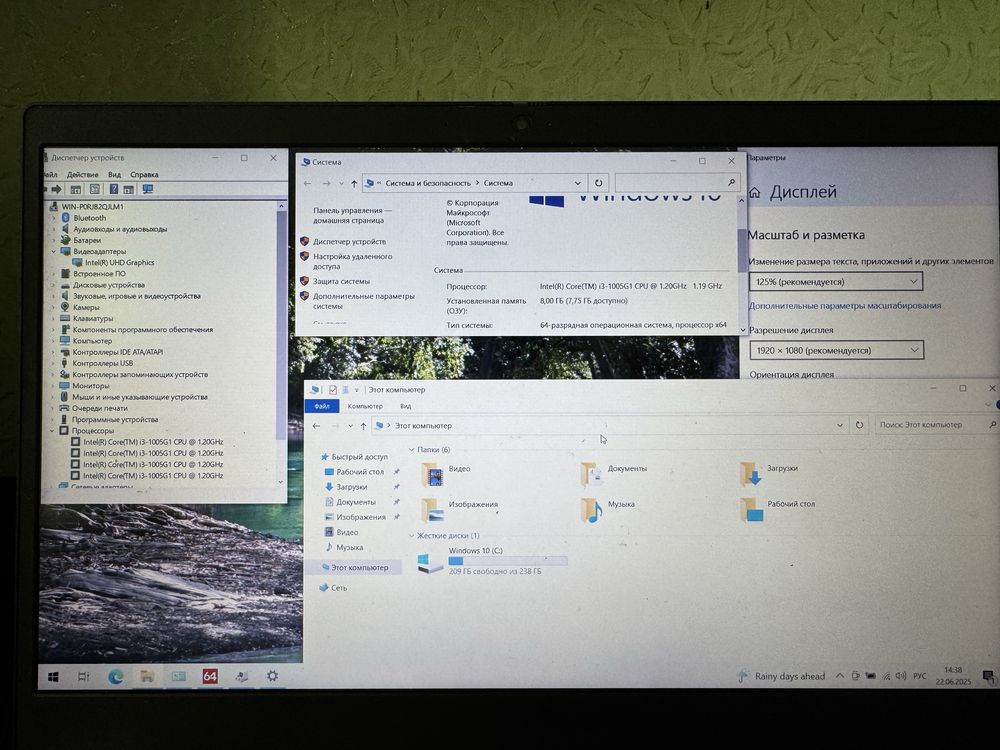Open the Вид menu in Device Manager
This screenshot has width=1000, height=750.
point(114,174)
